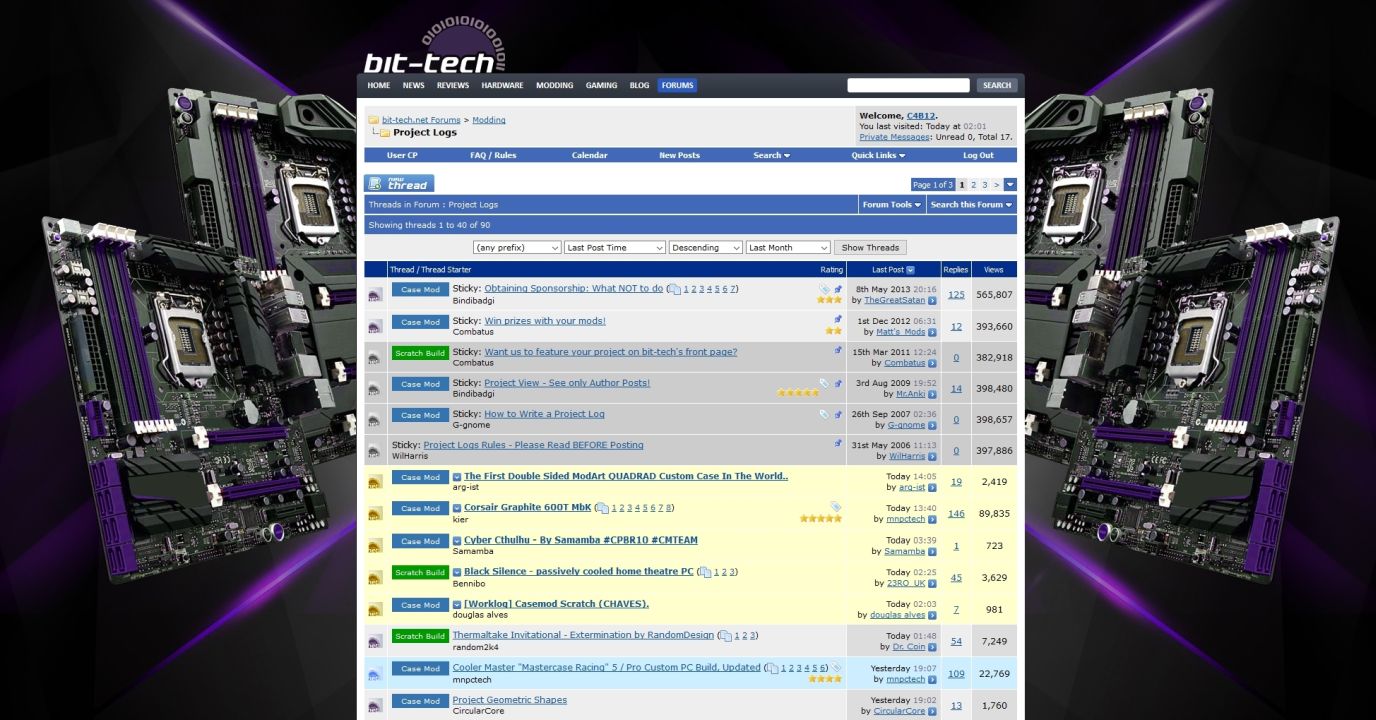Screen dimensions: 1376x720
Task: Select the FORUMS tab
Action: (x=677, y=86)
